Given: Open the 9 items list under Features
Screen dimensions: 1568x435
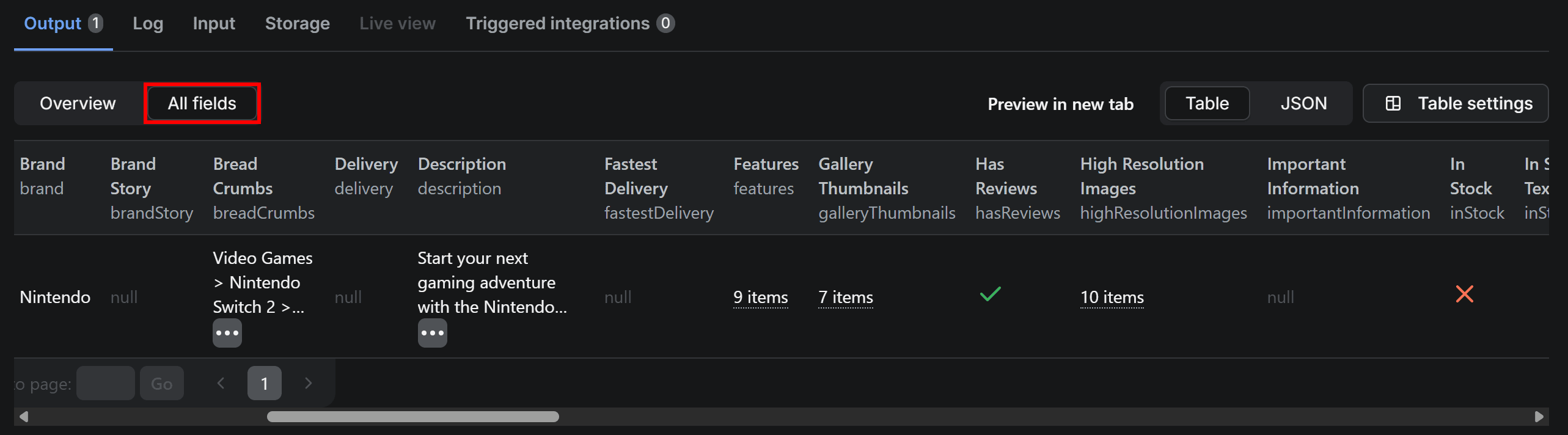Looking at the screenshot, I should pos(760,297).
